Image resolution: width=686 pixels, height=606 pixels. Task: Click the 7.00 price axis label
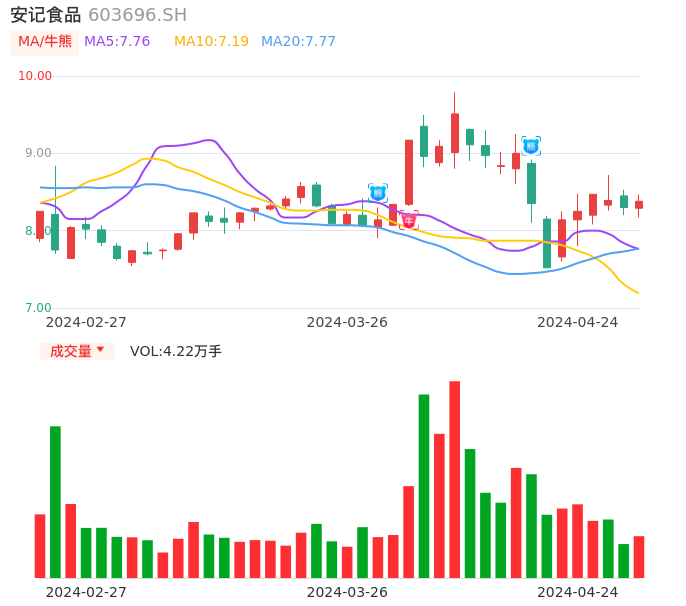38,308
